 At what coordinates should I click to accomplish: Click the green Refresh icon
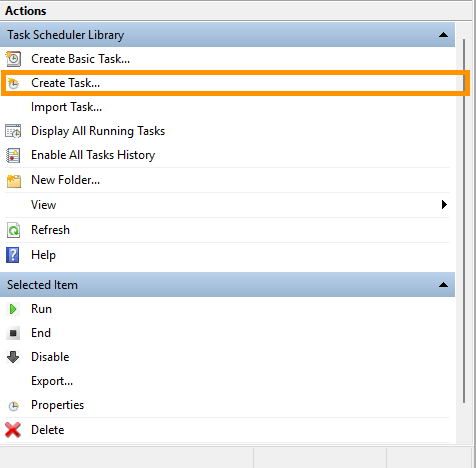tap(13, 230)
